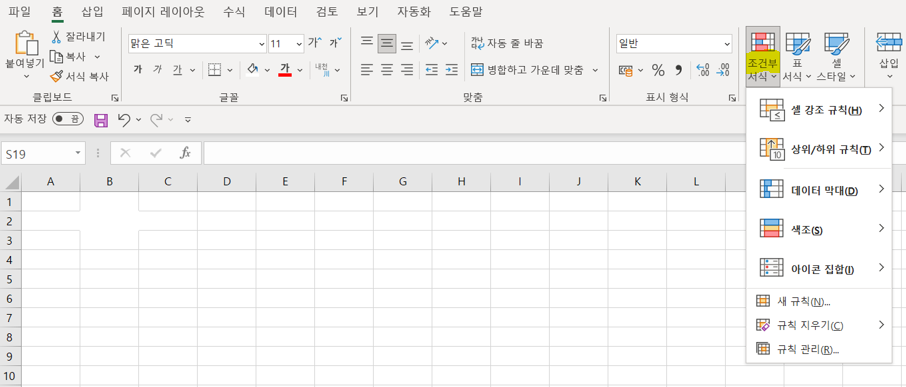Image resolution: width=906 pixels, height=387 pixels.
Task: Center text horizontally
Action: [387, 70]
